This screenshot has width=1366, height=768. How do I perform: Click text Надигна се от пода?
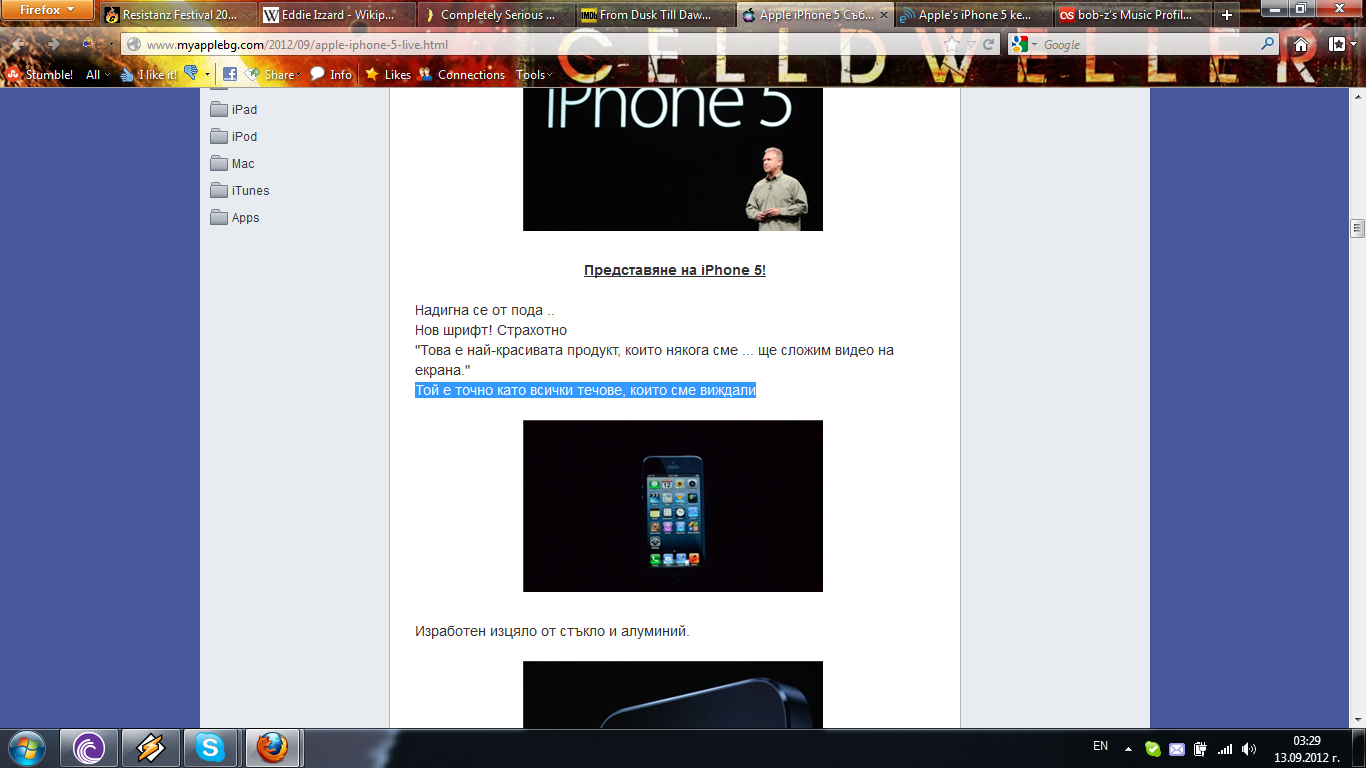tap(484, 311)
